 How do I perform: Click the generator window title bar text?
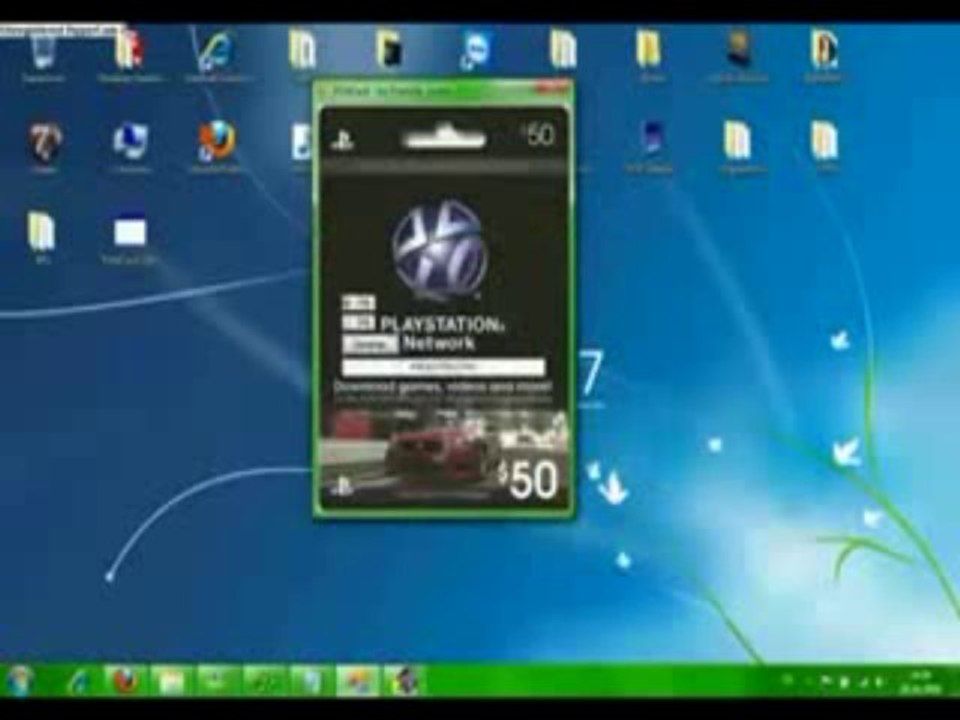click(x=393, y=91)
